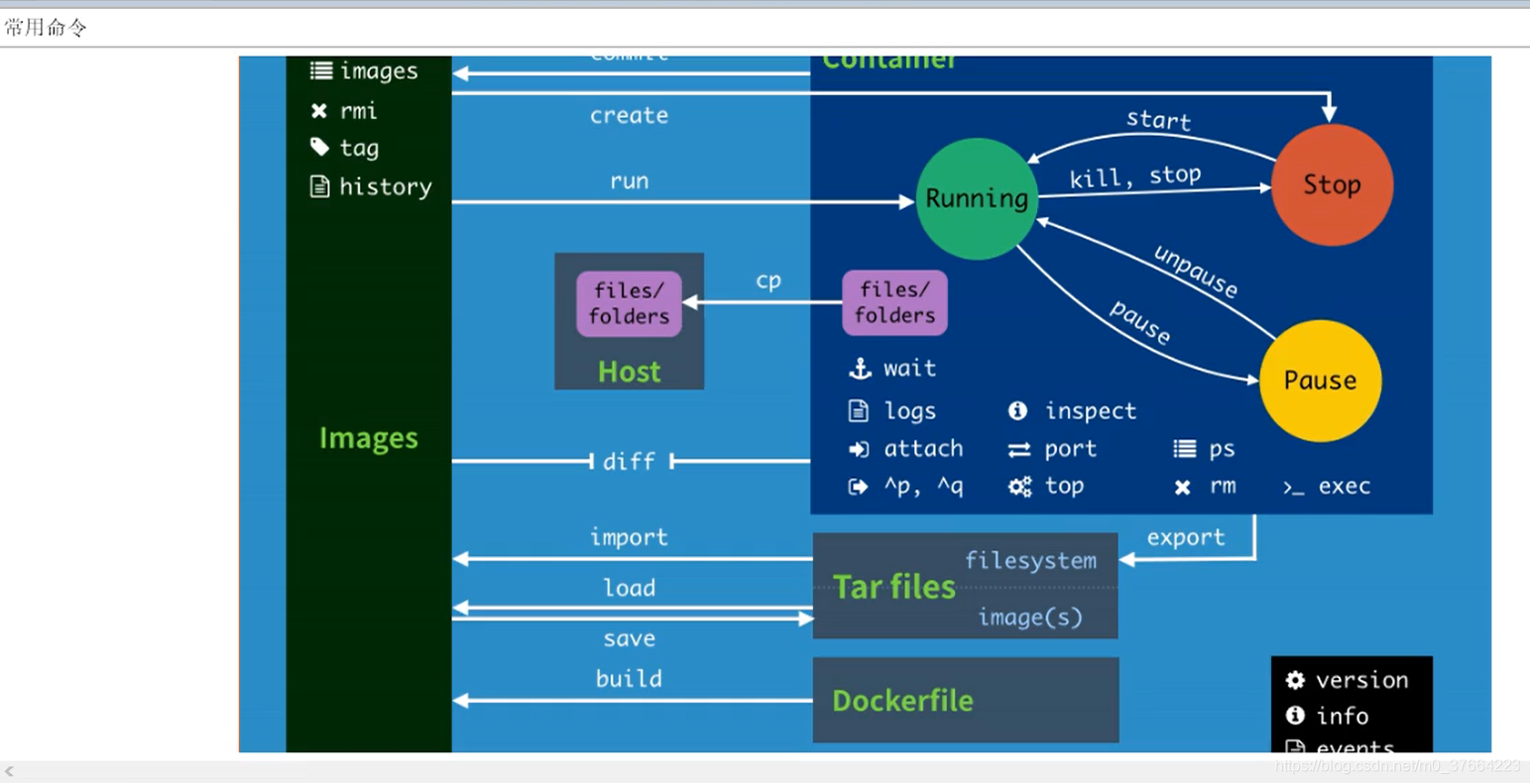Click the unpause arrow label
The height and width of the screenshot is (784, 1530).
tap(1196, 272)
